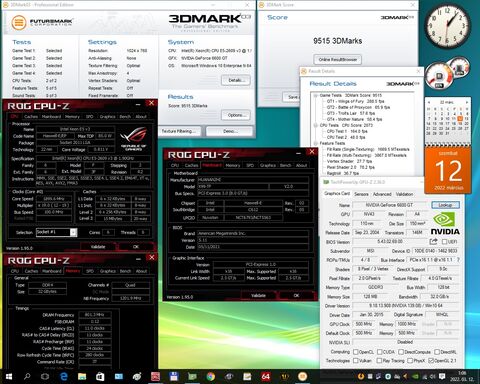The height and width of the screenshot is (384, 480).
Task: Open the Validation tab in GPU-Z
Action: click(x=404, y=194)
